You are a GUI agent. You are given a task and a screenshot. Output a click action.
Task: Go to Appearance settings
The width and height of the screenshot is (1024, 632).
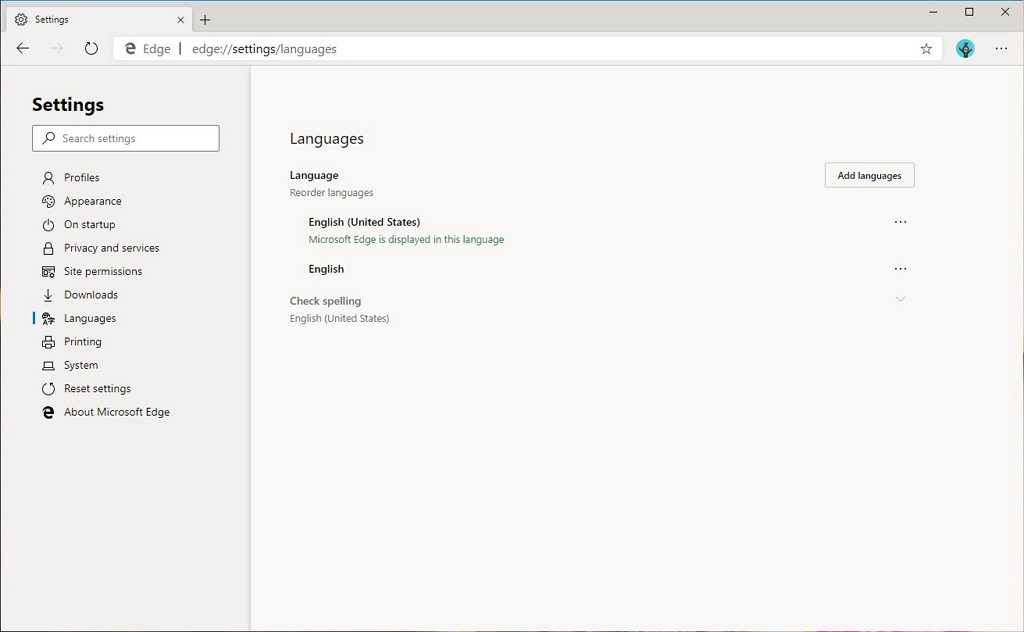[93, 201]
